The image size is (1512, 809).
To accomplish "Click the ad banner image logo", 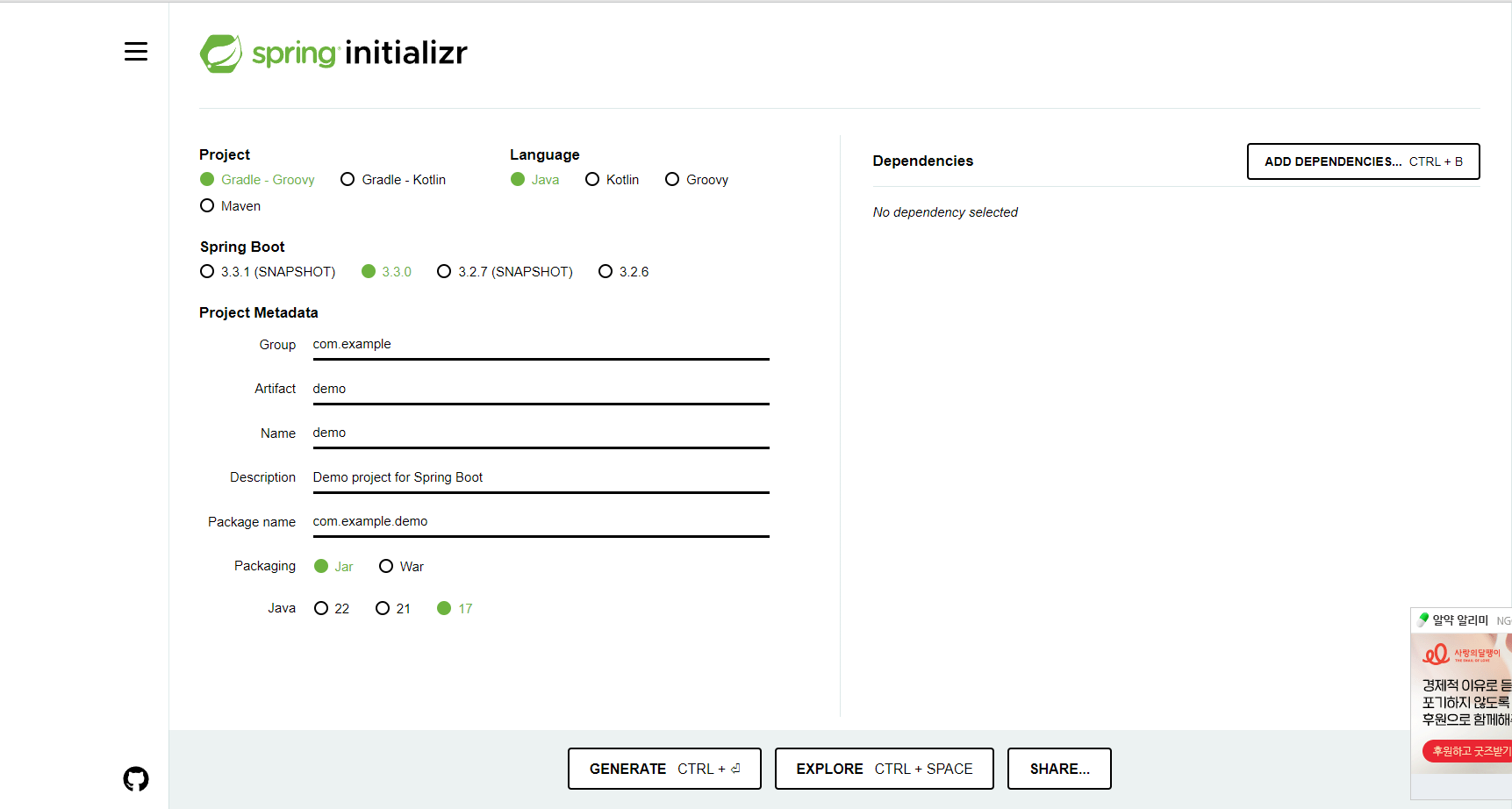I will coord(1461,655).
